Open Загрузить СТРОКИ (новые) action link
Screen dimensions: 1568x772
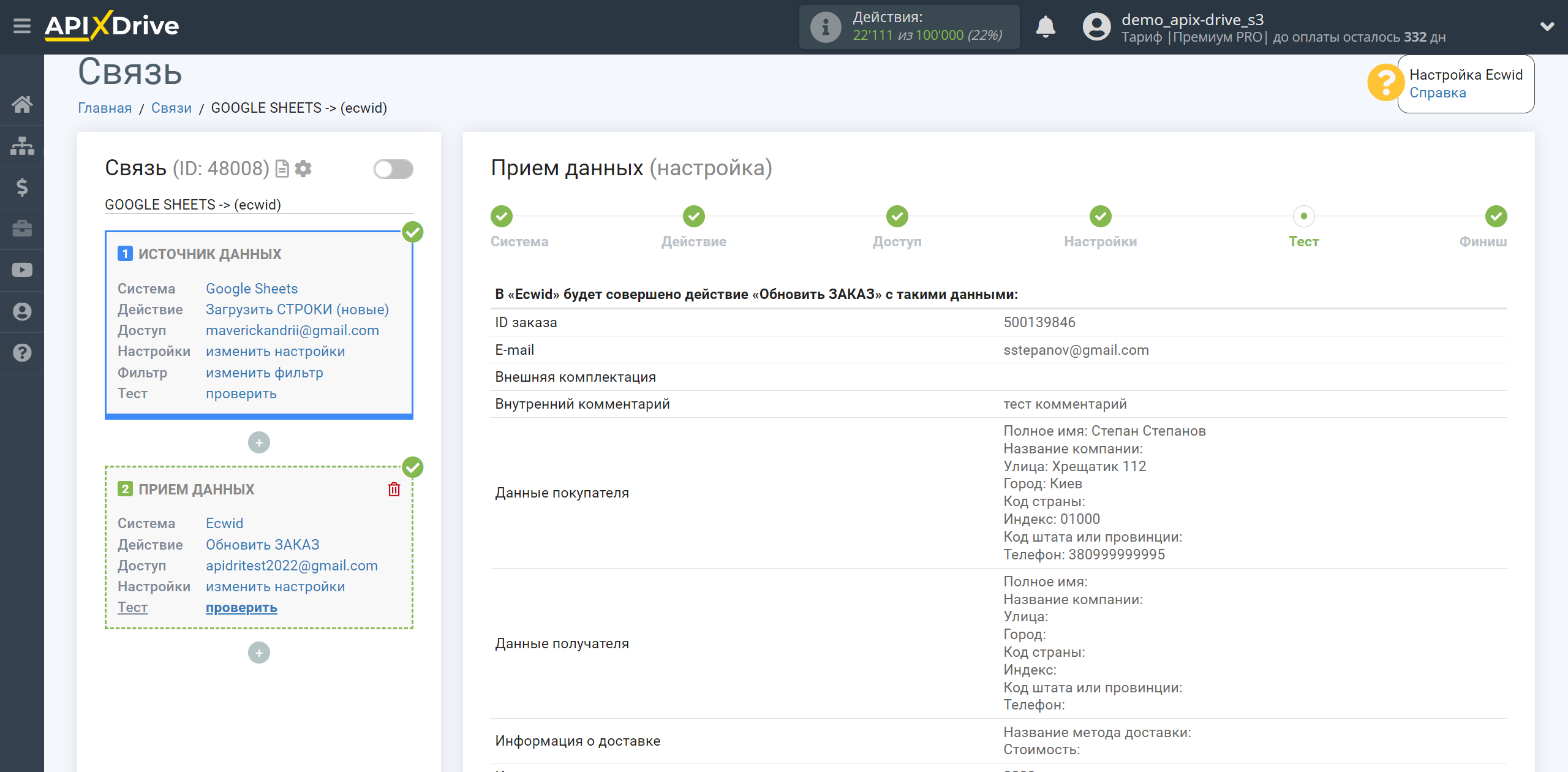[297, 309]
